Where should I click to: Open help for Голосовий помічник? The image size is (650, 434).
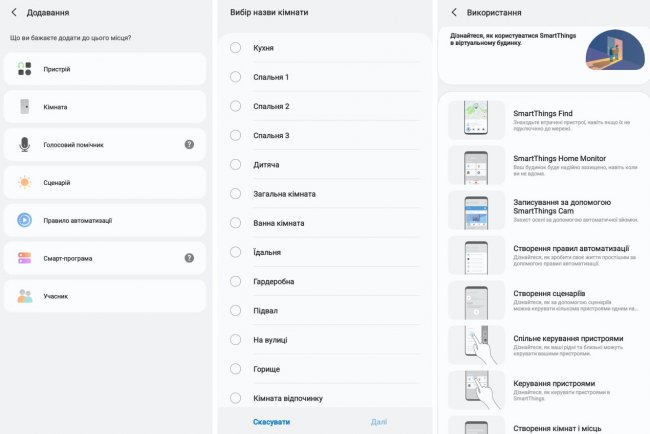tap(189, 144)
